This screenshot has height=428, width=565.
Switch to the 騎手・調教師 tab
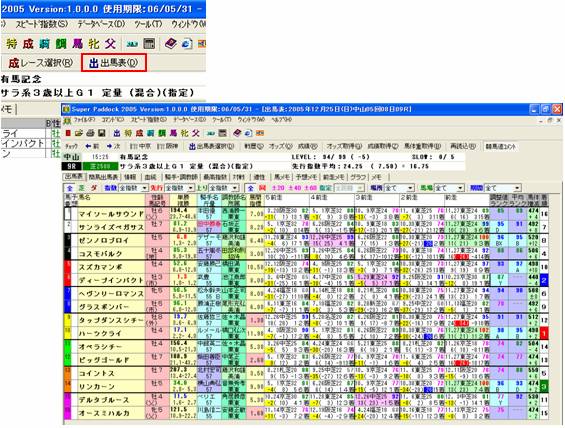(181, 177)
